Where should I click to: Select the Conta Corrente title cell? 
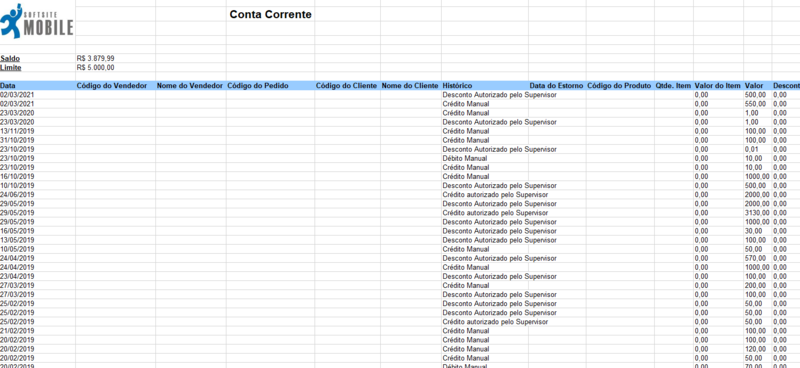270,14
